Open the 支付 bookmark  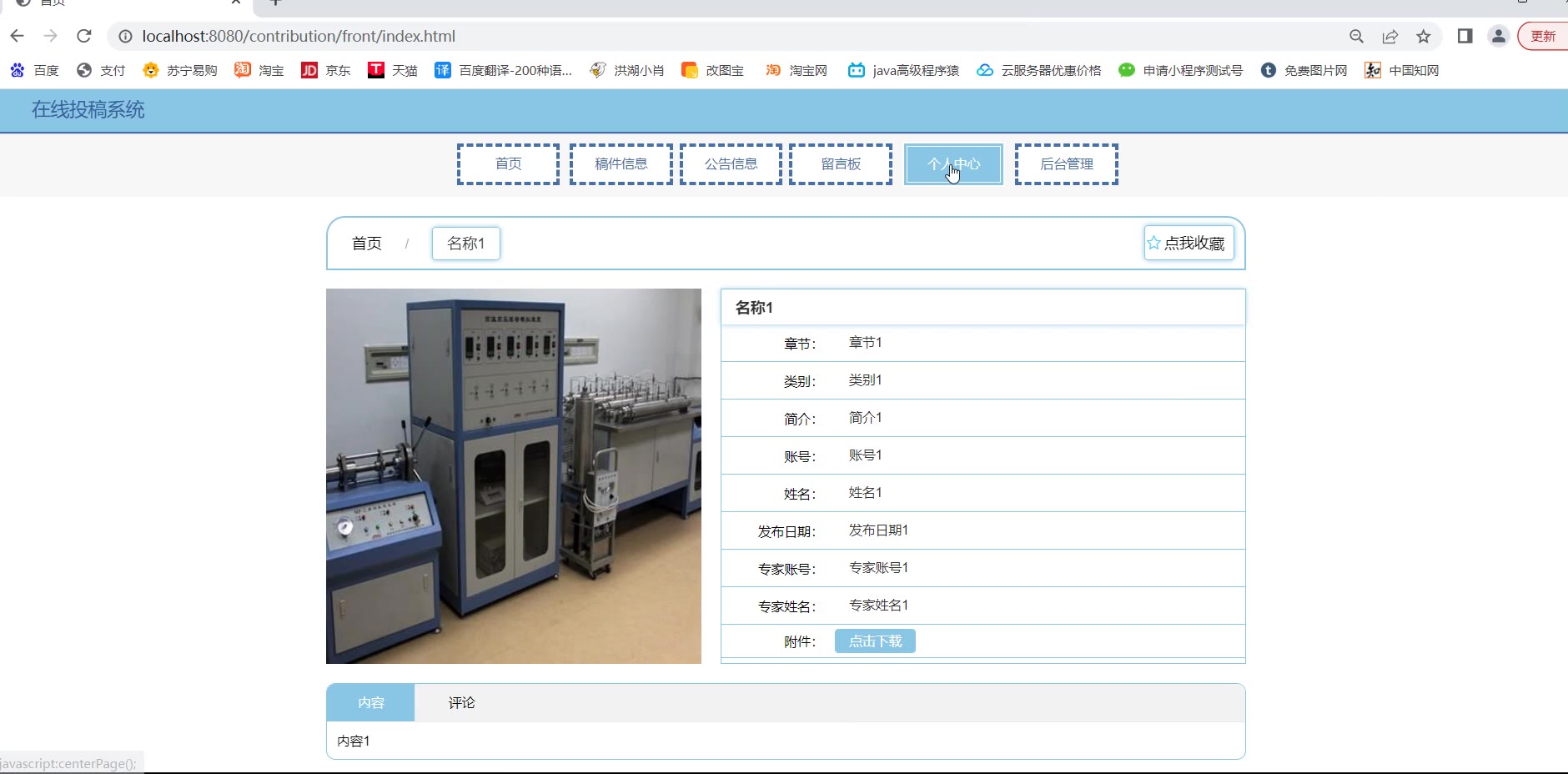click(100, 71)
